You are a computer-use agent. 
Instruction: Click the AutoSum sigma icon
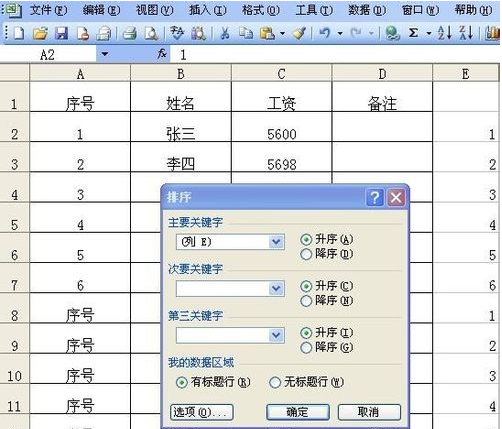pyautogui.click(x=413, y=33)
